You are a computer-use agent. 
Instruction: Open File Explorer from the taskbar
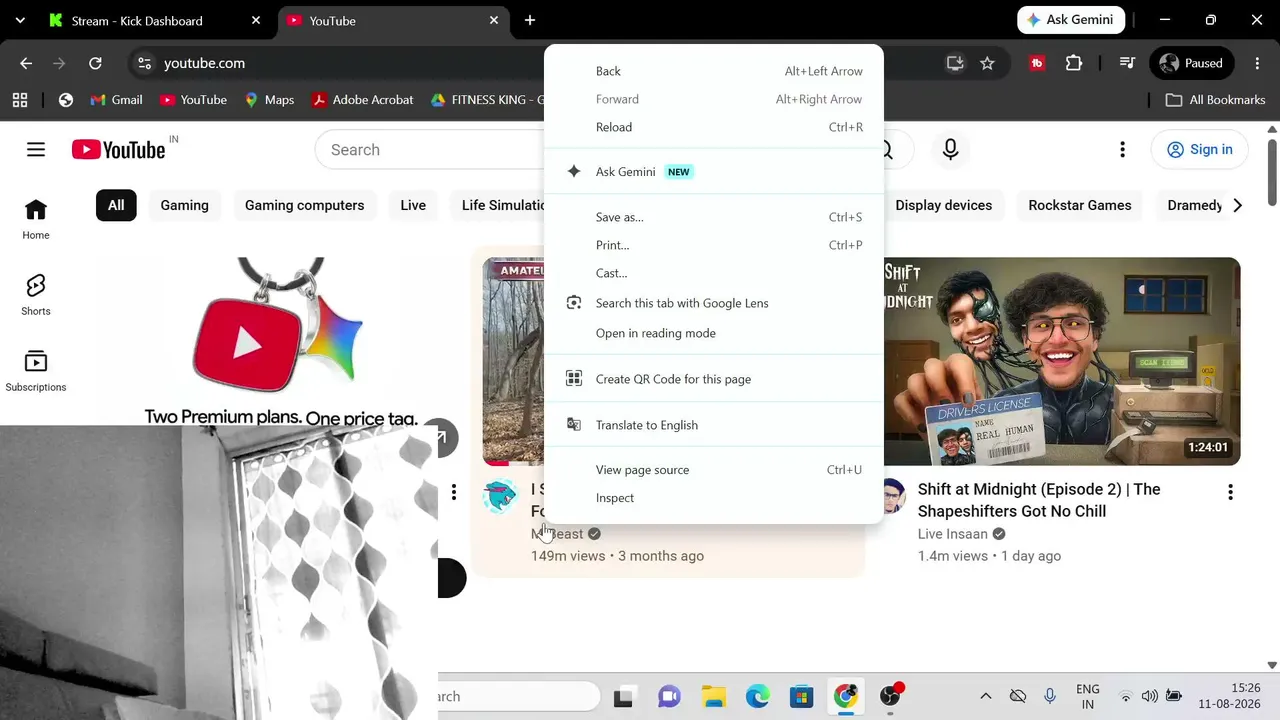click(713, 696)
